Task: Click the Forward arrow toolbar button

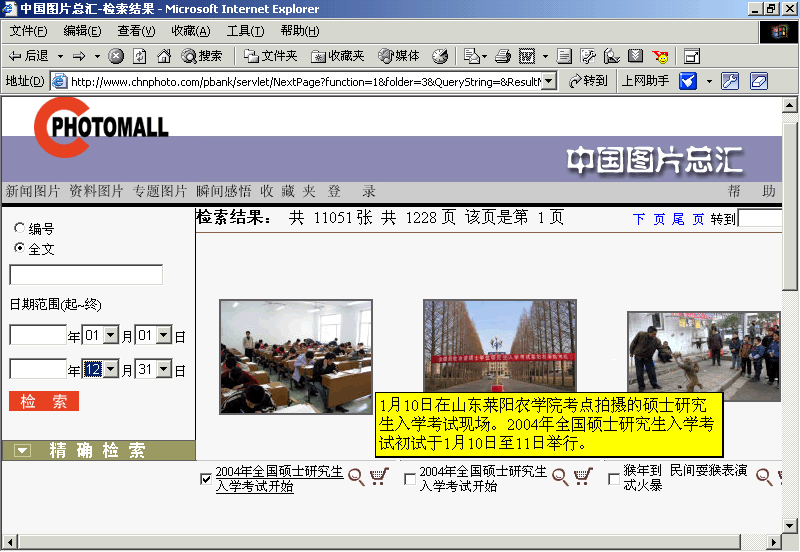Action: 79,56
